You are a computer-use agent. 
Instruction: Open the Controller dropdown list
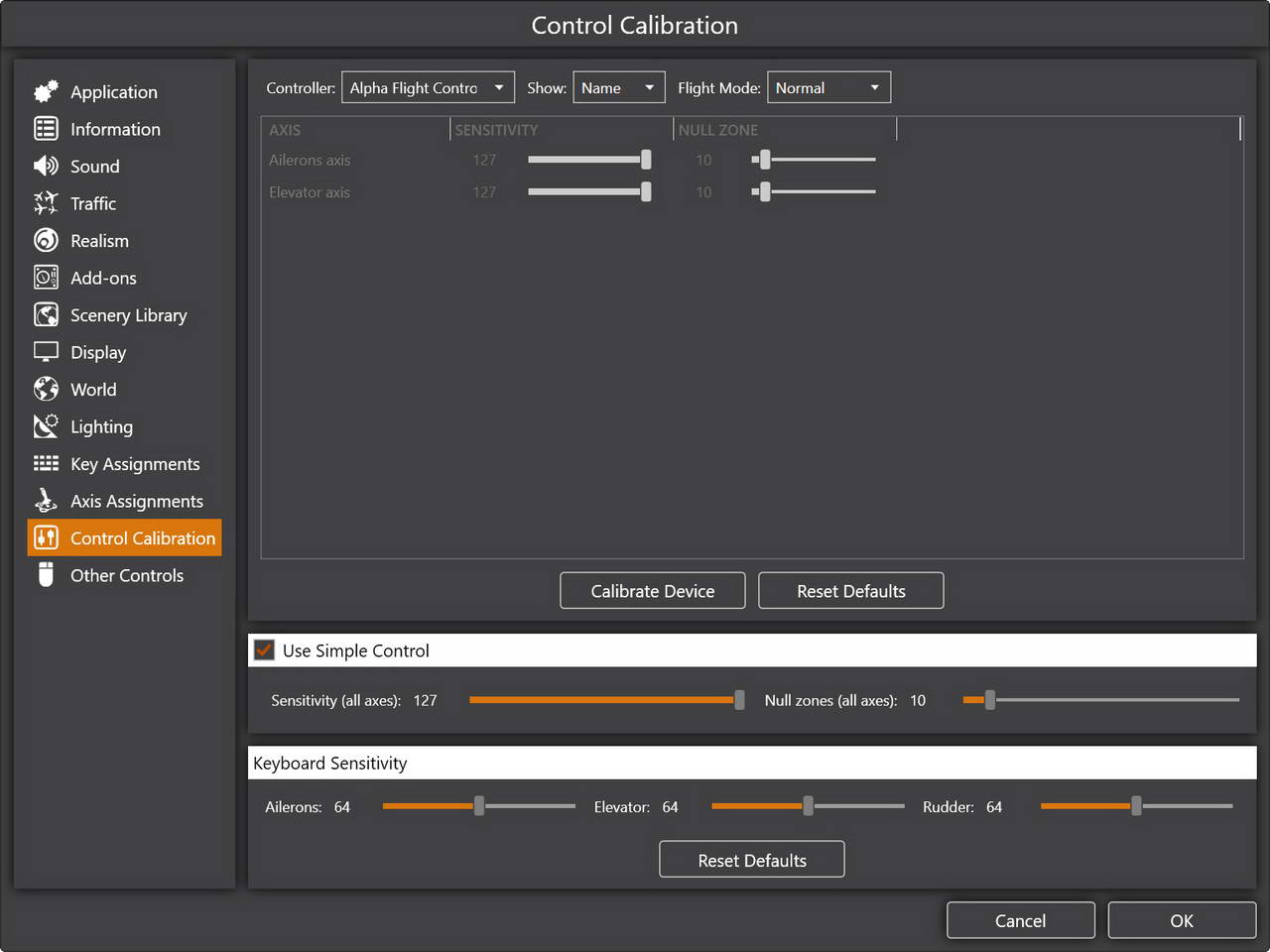pyautogui.click(x=428, y=88)
